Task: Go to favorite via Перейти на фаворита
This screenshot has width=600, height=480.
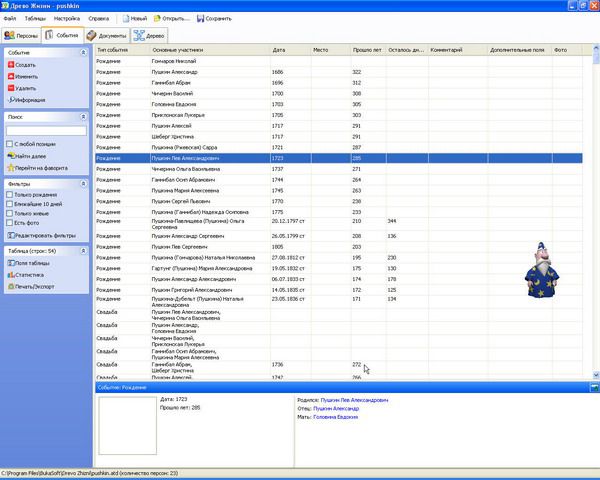Action: click(x=10, y=167)
